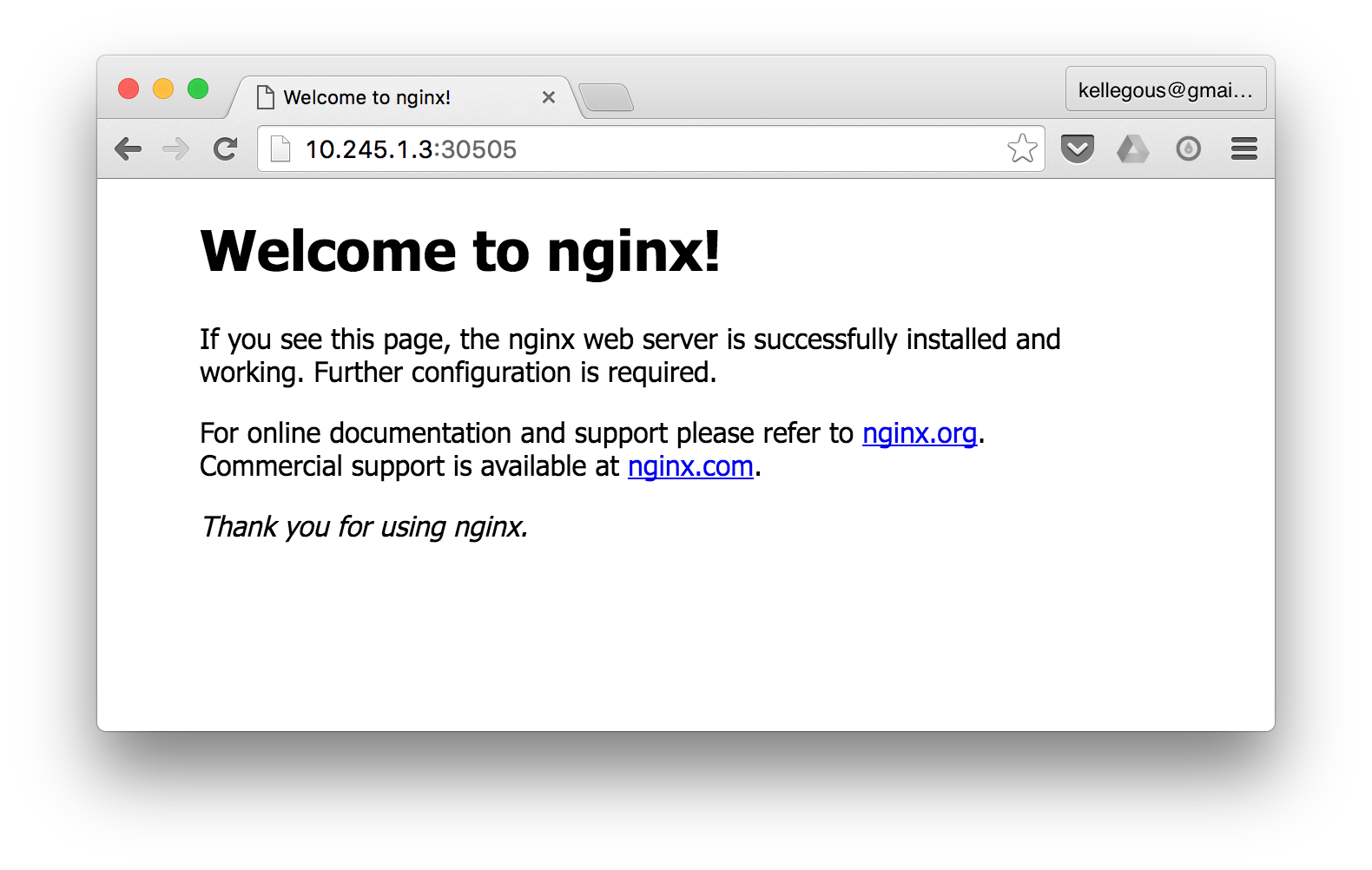1372x870 pixels.
Task: Open a new tab
Action: coord(606,97)
